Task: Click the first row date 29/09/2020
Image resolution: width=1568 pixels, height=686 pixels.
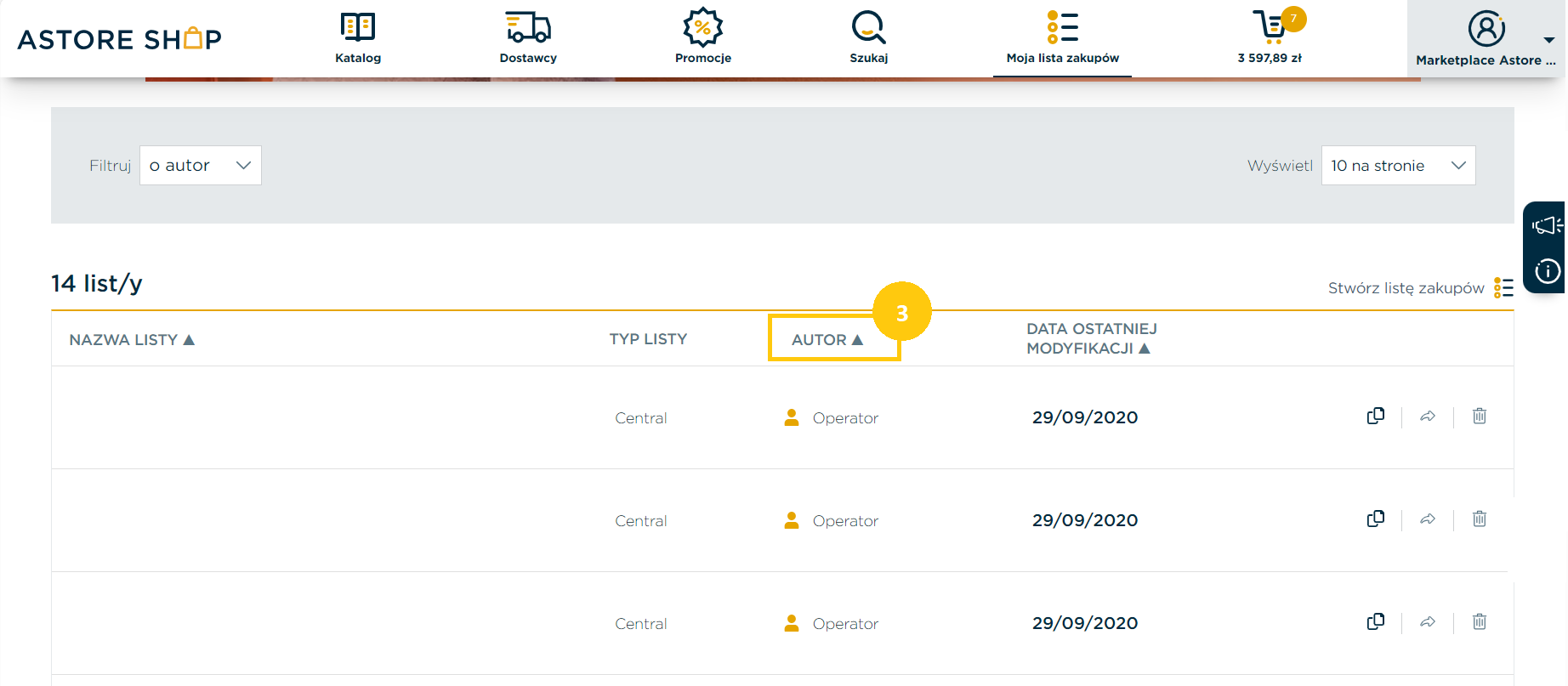Action: [x=1085, y=417]
